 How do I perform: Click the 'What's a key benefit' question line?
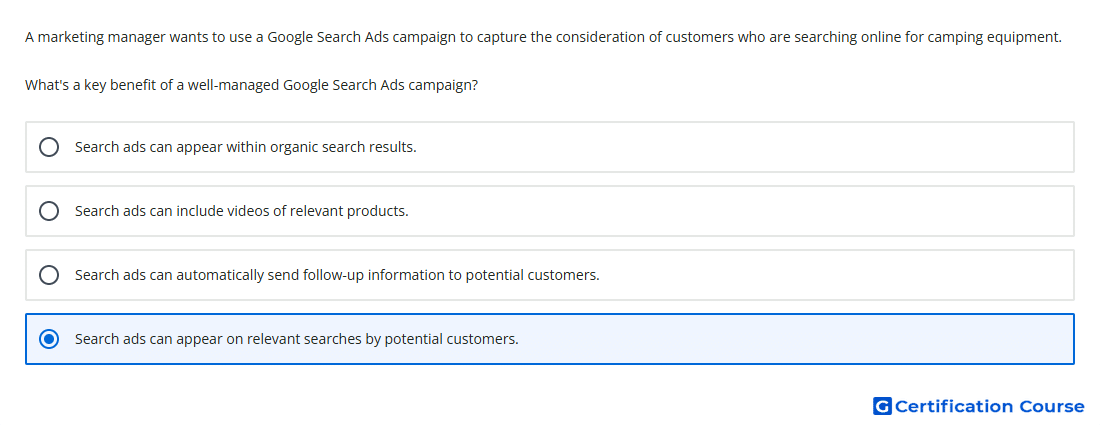point(252,86)
